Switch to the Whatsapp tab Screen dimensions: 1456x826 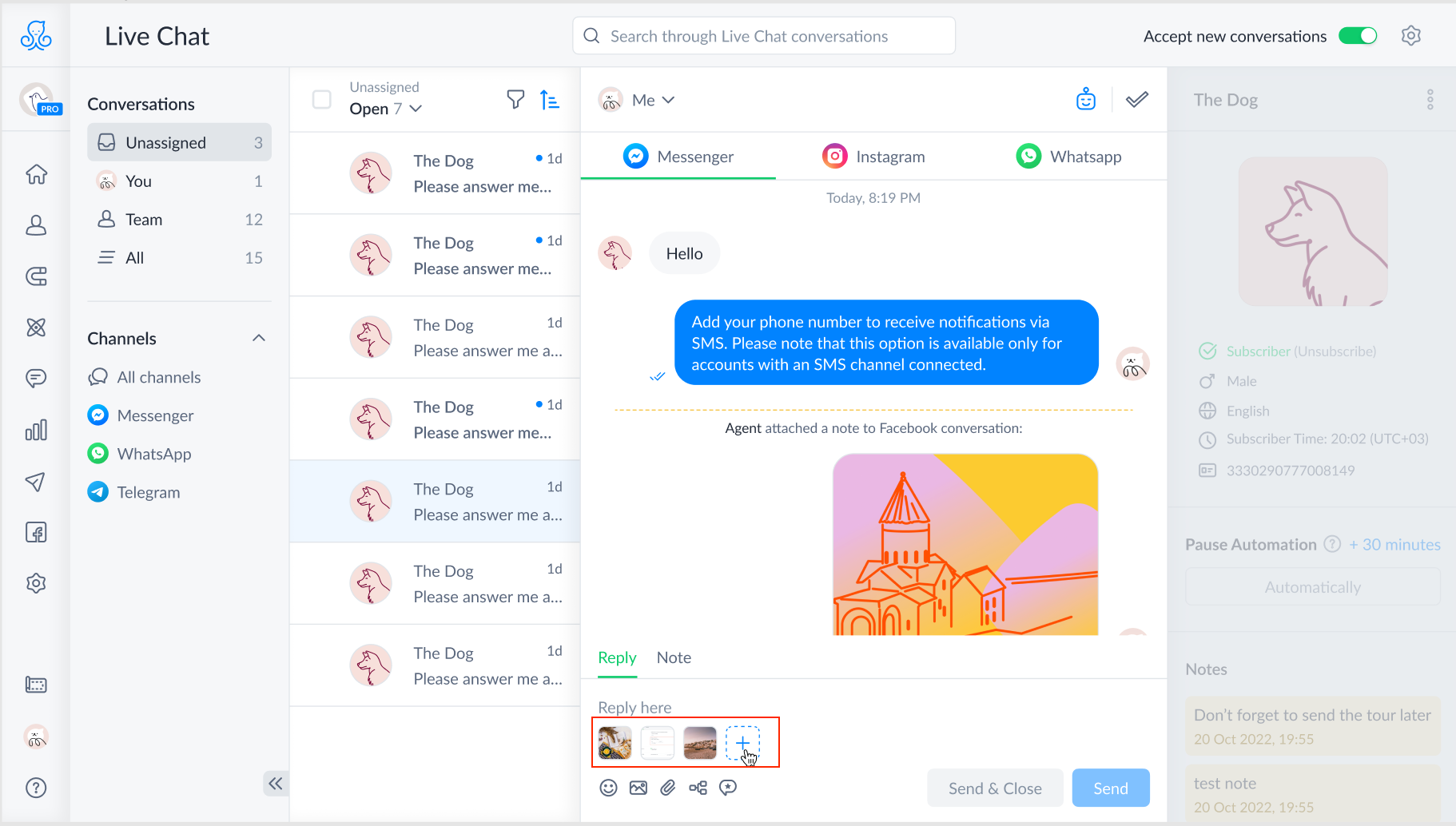coord(1068,157)
